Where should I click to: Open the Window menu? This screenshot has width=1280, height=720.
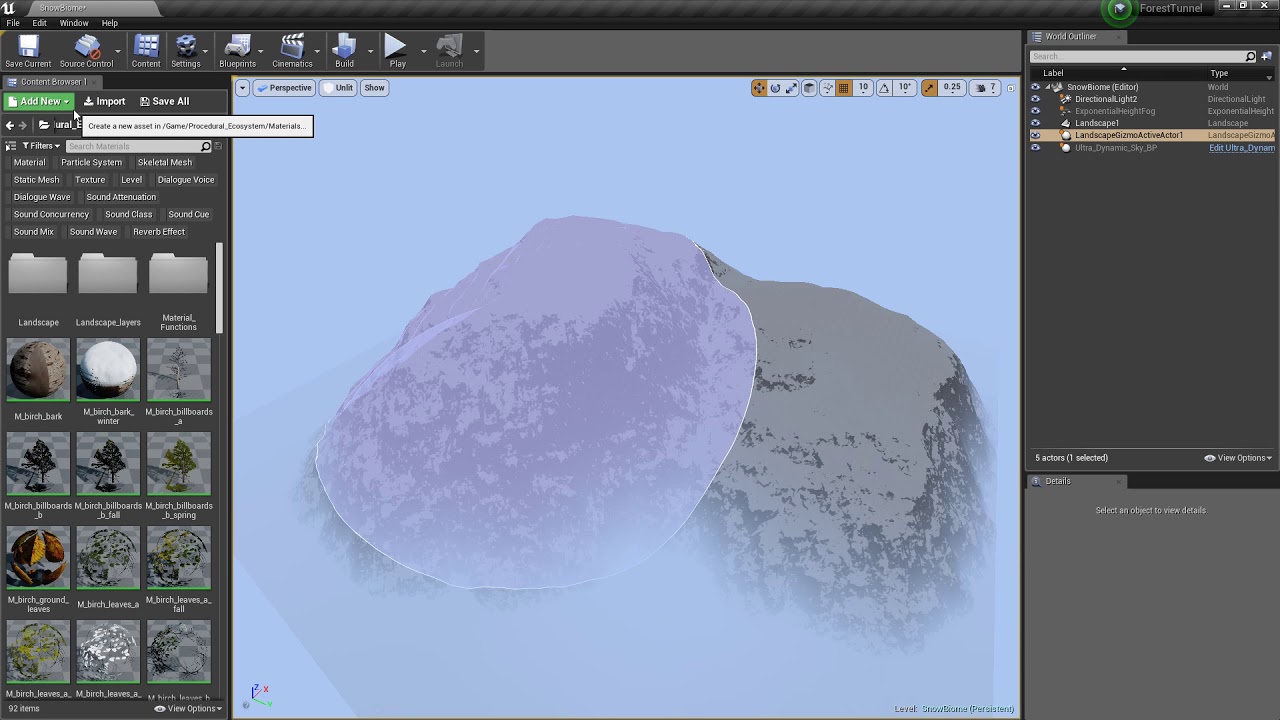pyautogui.click(x=74, y=23)
